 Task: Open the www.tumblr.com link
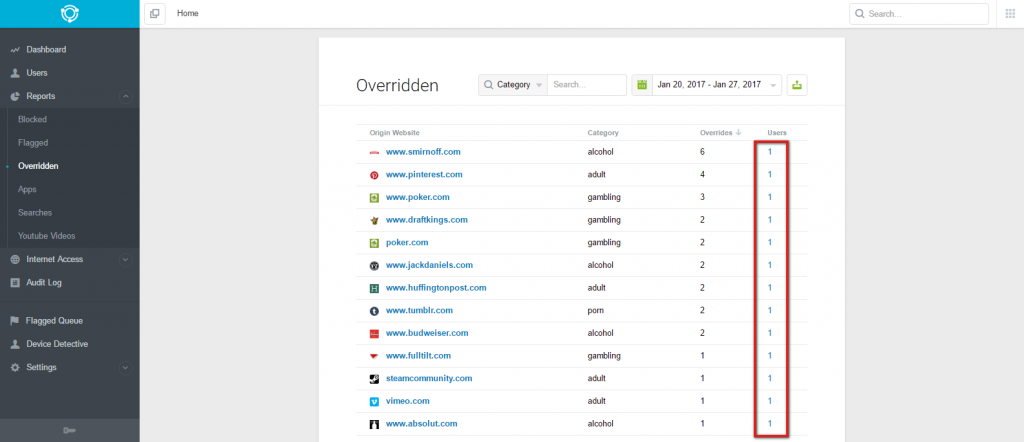click(419, 311)
